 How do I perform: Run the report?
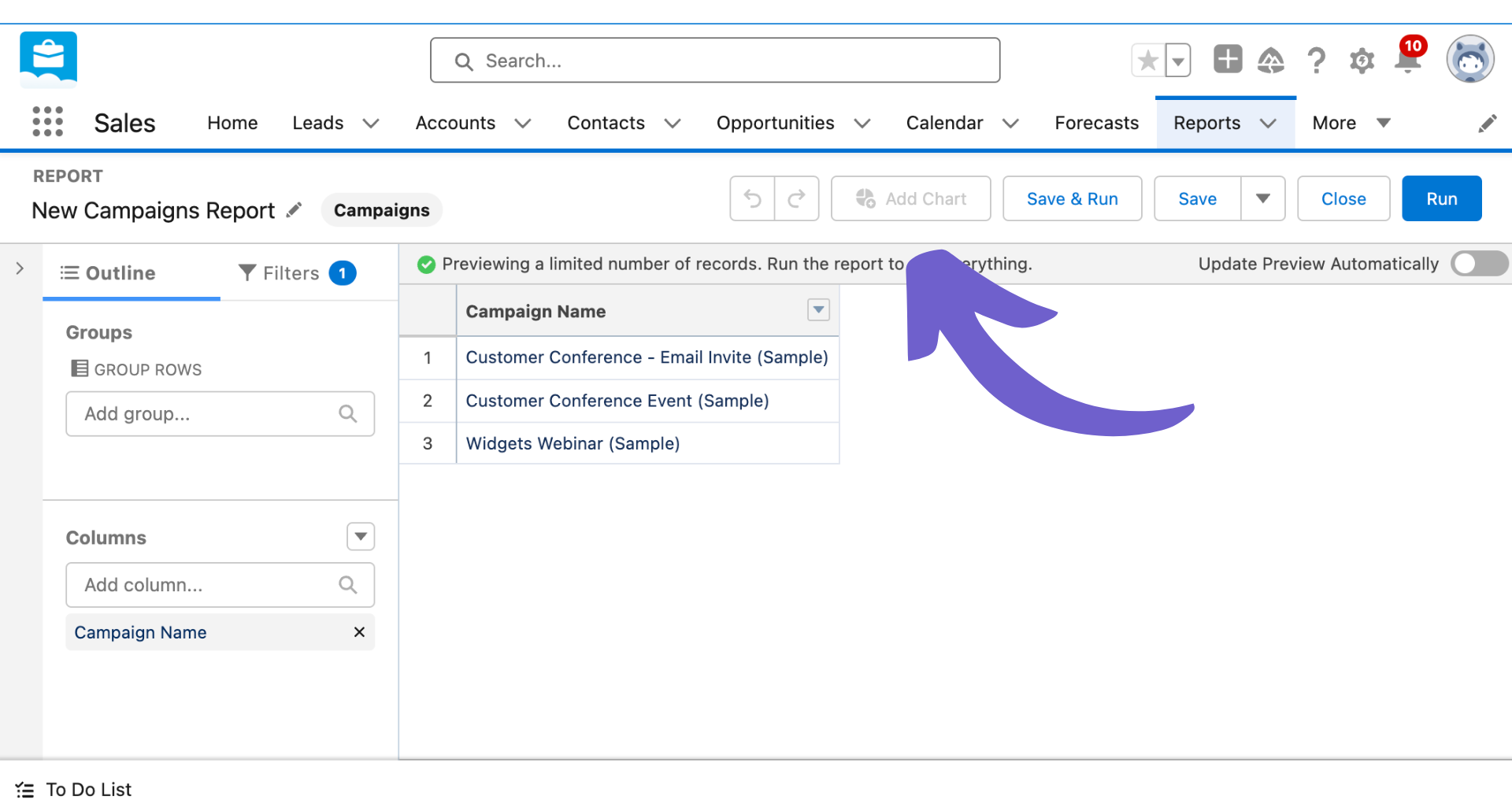1441,198
